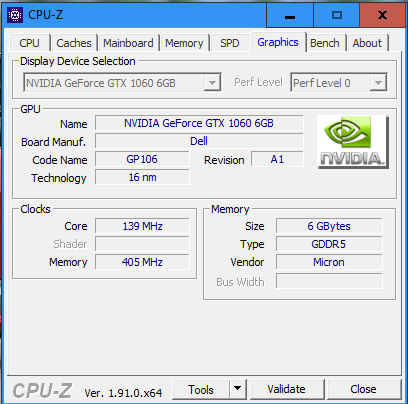Click the memory Vendor value Micron
Image resolution: width=408 pixels, height=404 pixels.
coord(329,262)
